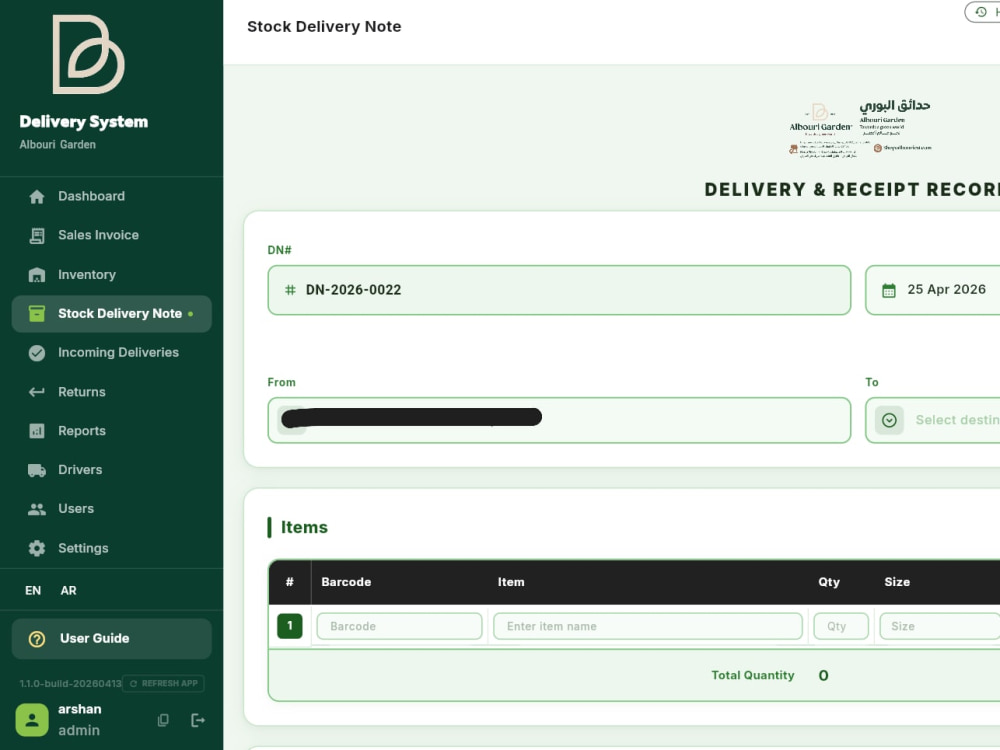
Task: Open the 25 Apr 2026 date picker
Action: pos(932,290)
